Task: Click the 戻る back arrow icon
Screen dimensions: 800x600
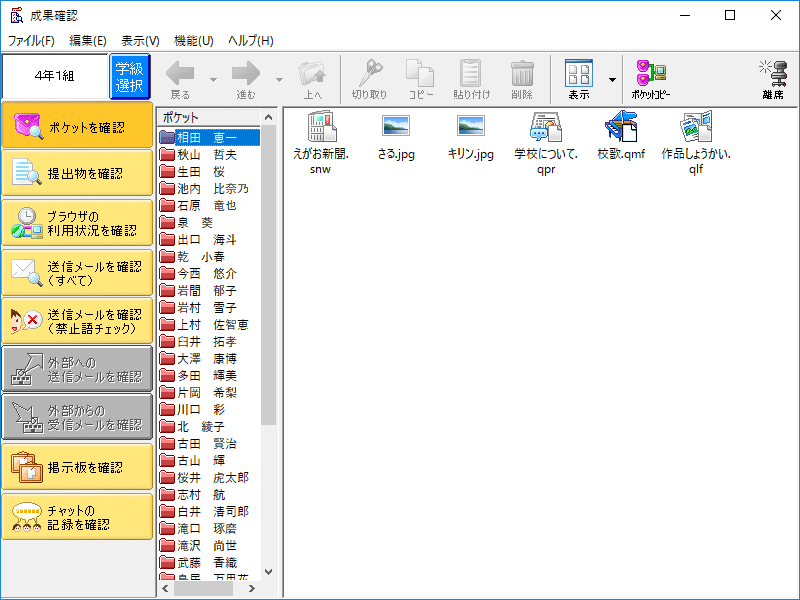Action: (180, 73)
